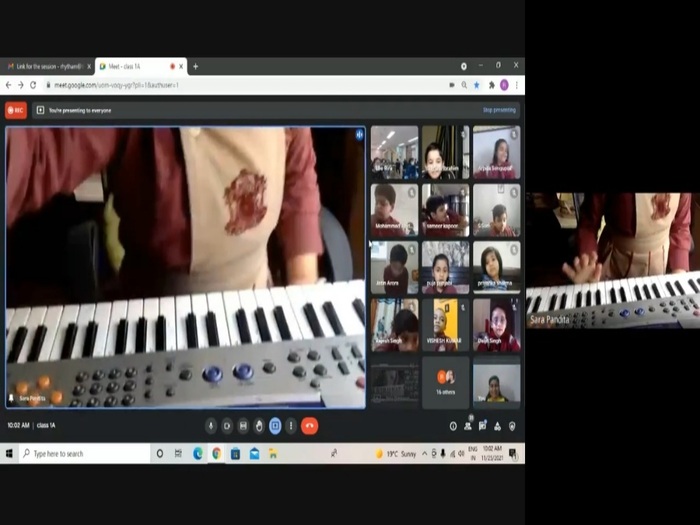Toggle the camera button in Meet
Screen dimensions: 700x525
(x=227, y=426)
